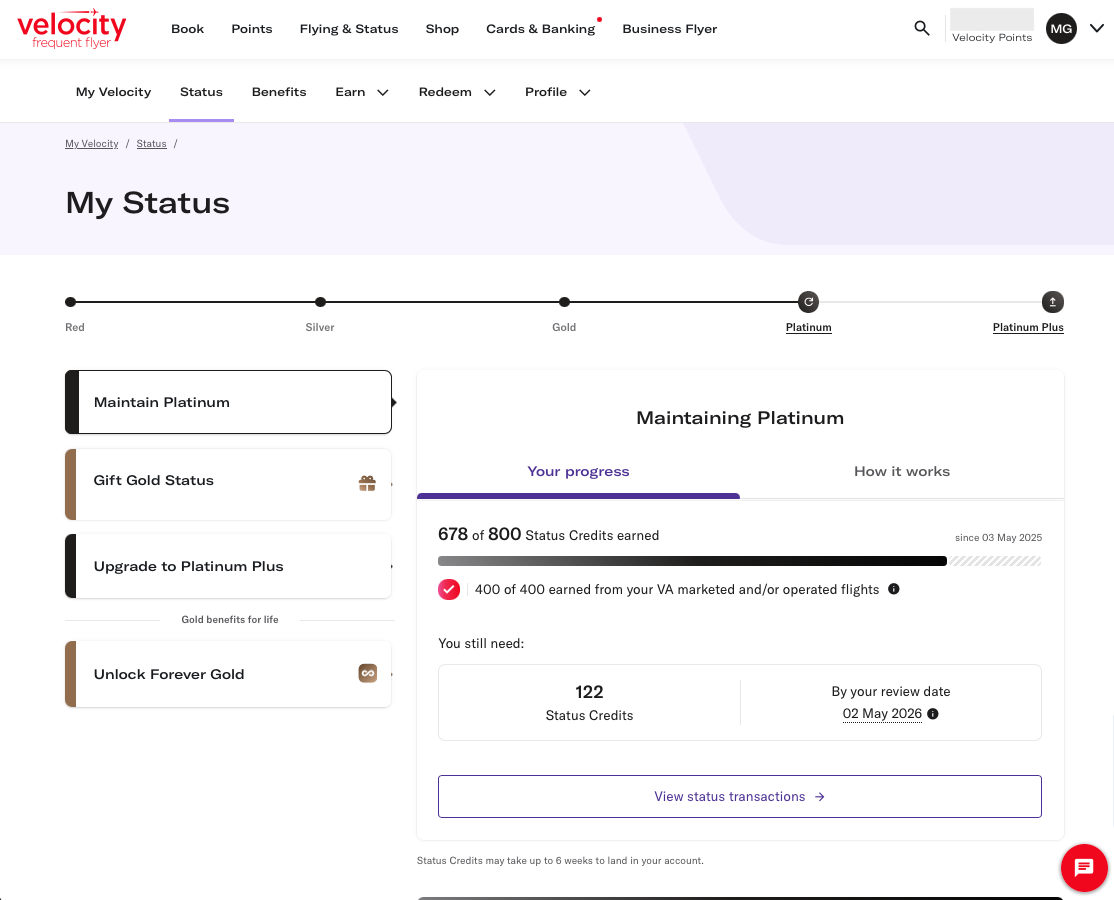
Task: Click the 'You still need:' text
Action: click(x=481, y=644)
